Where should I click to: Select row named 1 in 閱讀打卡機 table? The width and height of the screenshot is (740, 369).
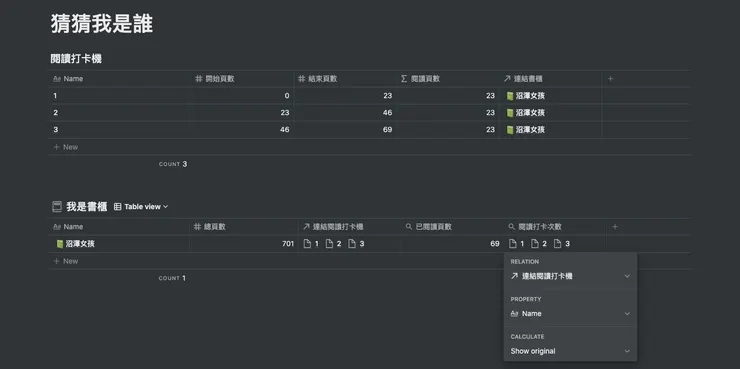tap(119, 96)
